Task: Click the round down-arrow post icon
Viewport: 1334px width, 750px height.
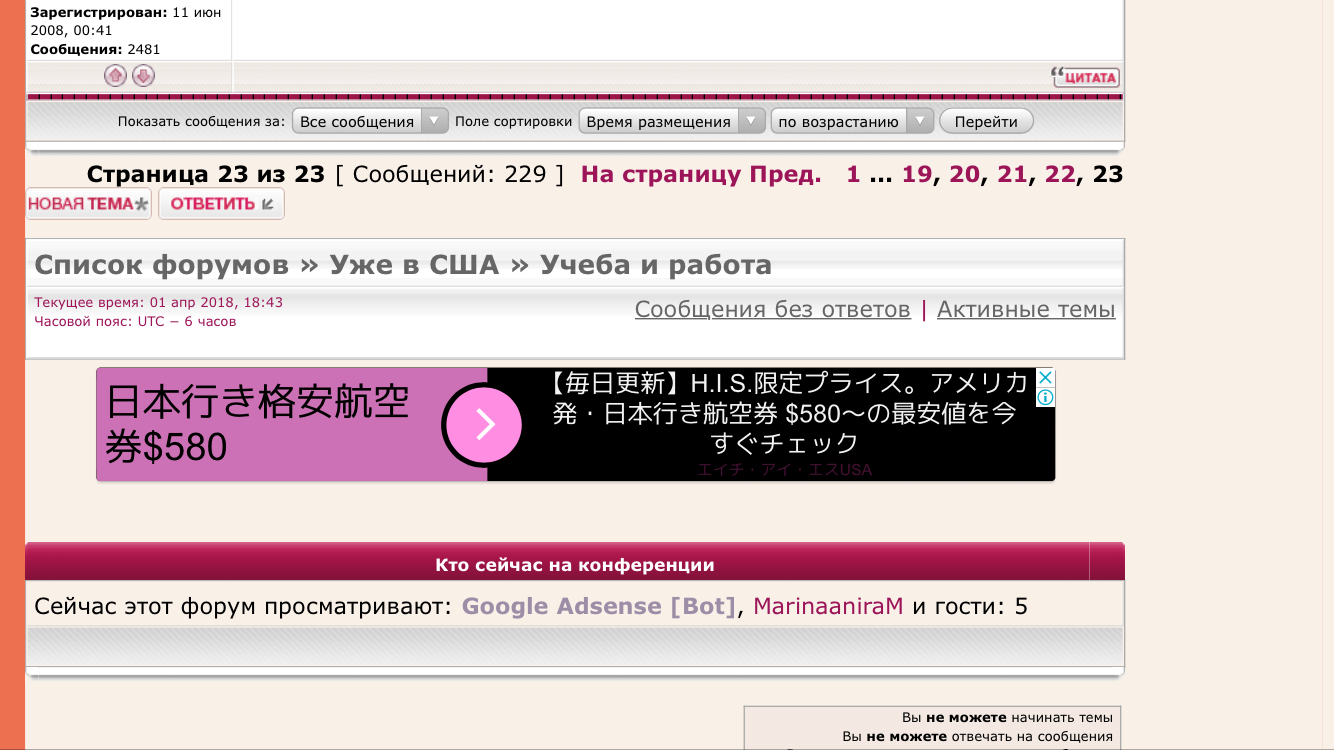Action: coord(143,76)
